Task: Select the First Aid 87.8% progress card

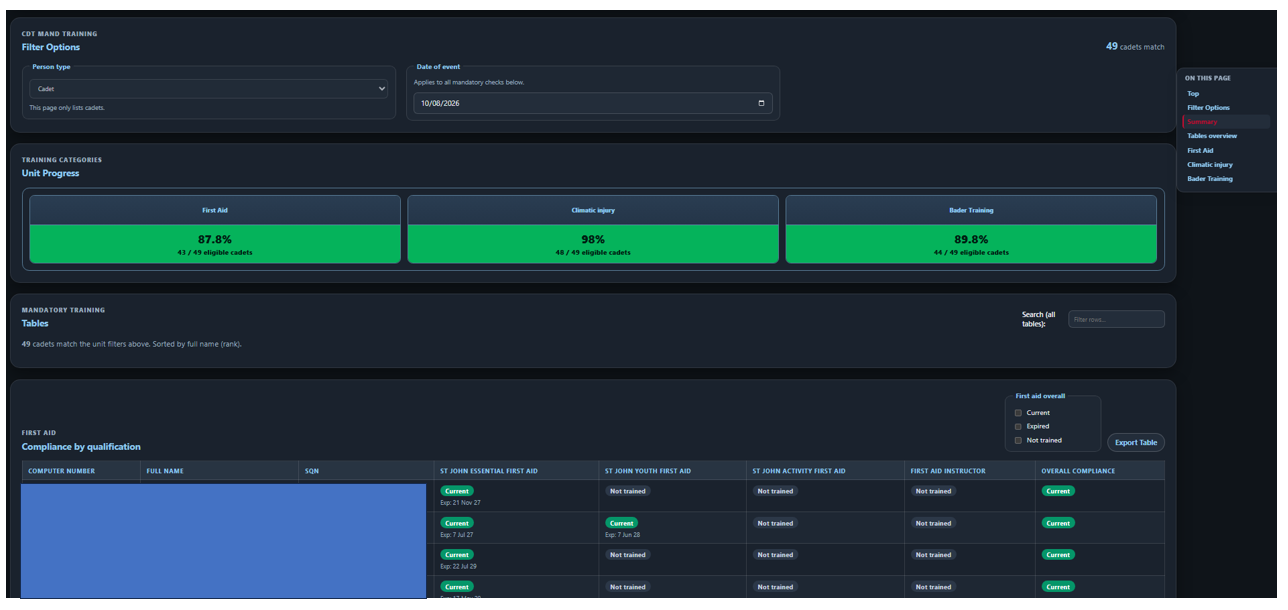Action: pyautogui.click(x=215, y=229)
